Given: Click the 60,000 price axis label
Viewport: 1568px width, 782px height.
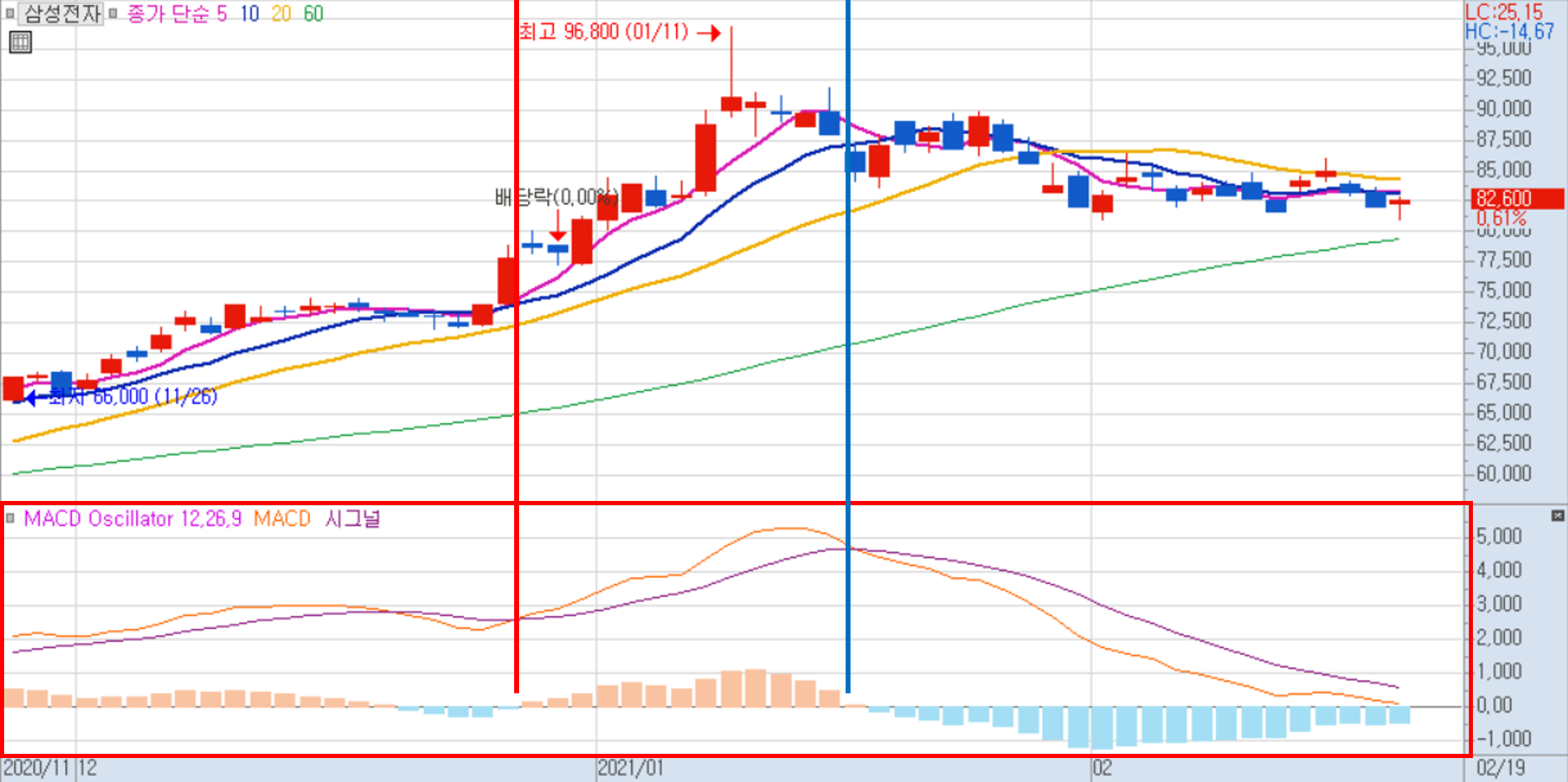Looking at the screenshot, I should (1504, 474).
